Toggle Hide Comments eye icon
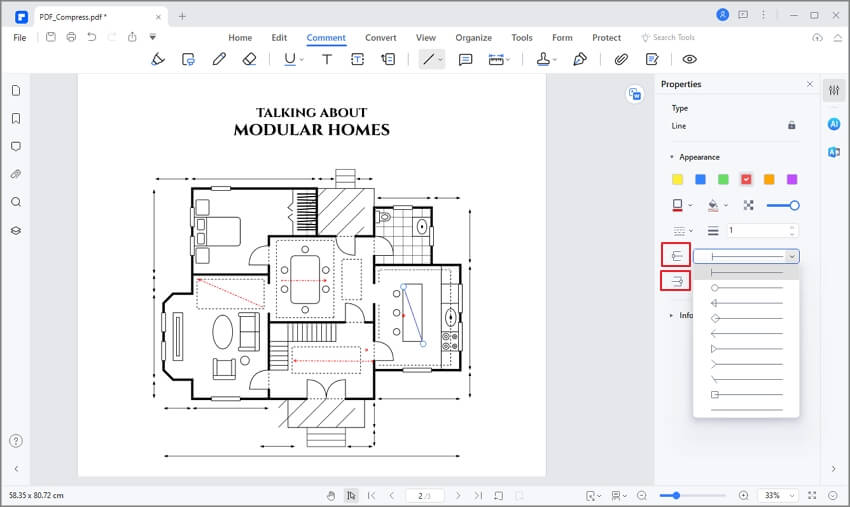Image resolution: width=850 pixels, height=507 pixels. pos(689,59)
